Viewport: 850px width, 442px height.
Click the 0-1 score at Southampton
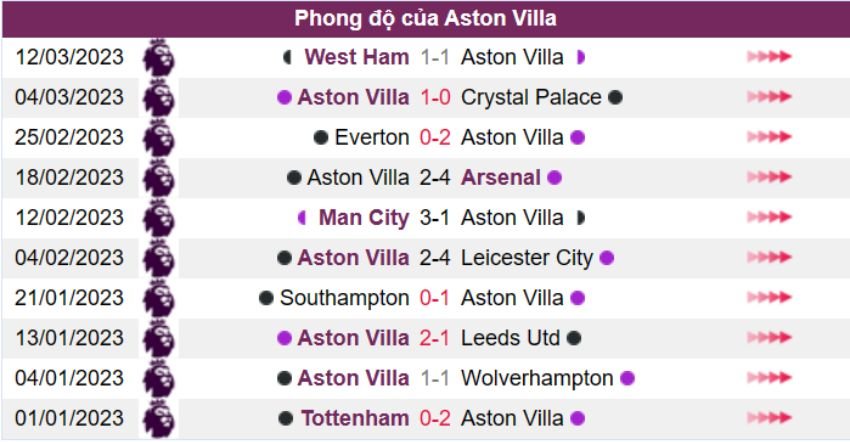435,298
